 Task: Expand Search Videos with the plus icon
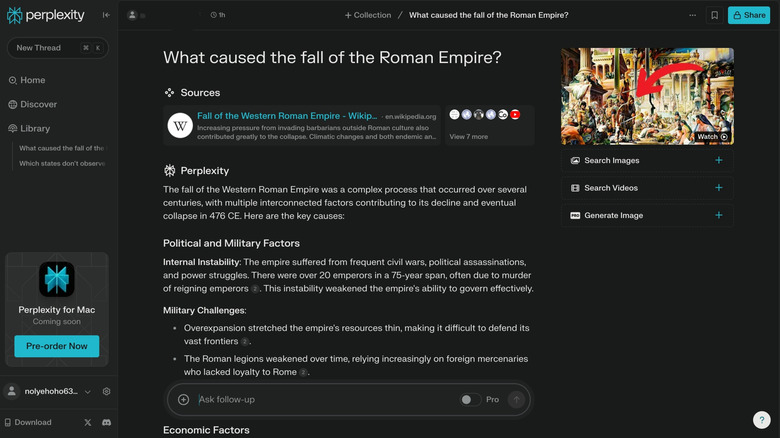coord(719,188)
